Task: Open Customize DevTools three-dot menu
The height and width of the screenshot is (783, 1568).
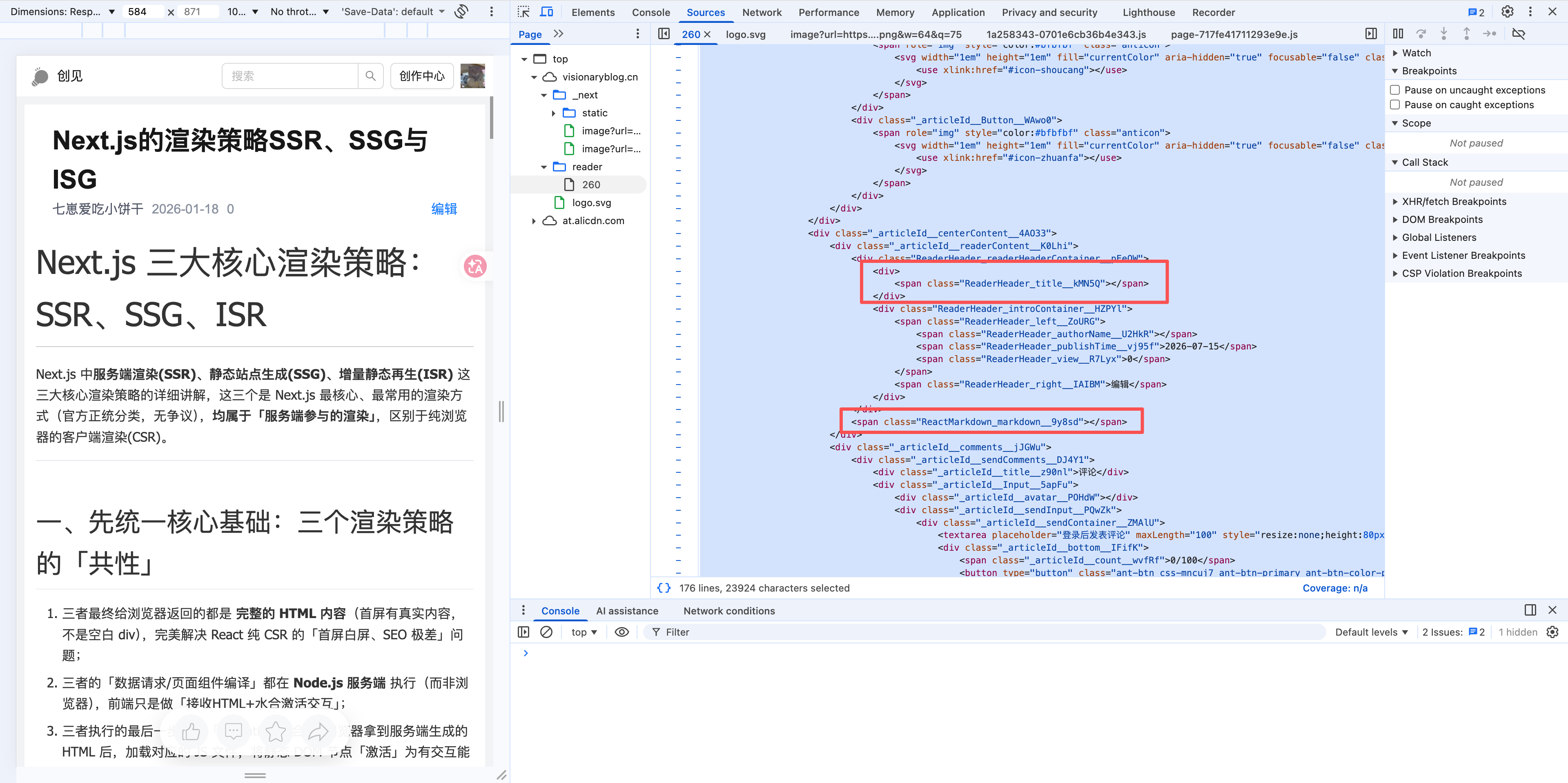Action: click(1530, 11)
